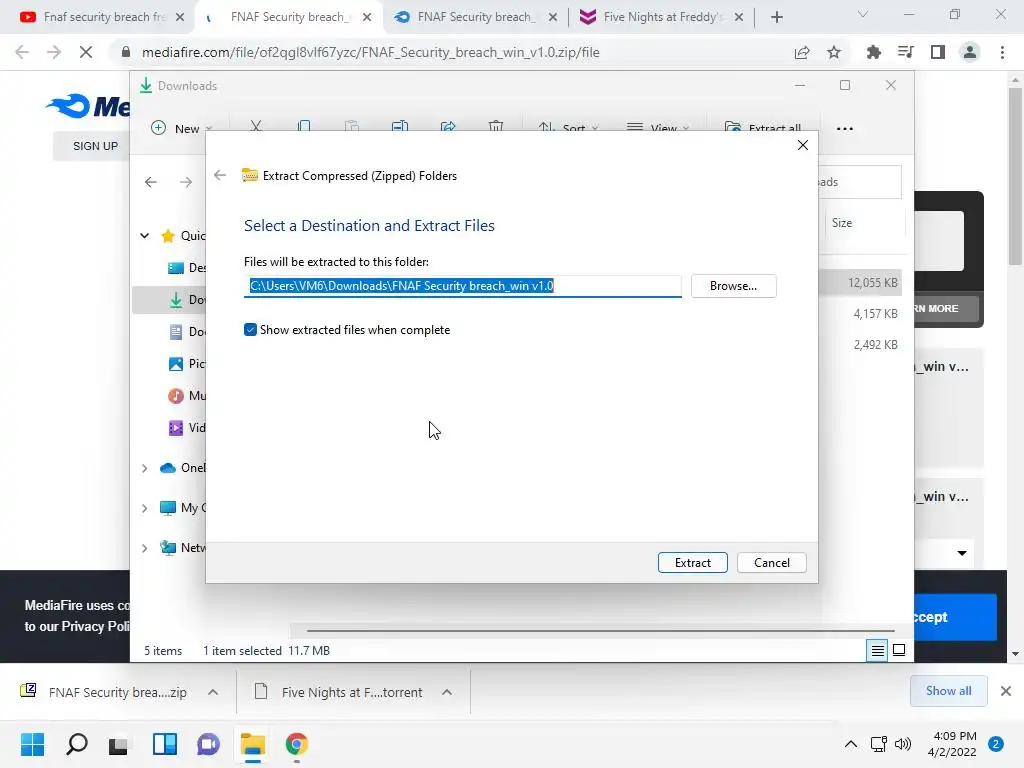Close the Five Nights at Freddy's tab
Screen dimensions: 1024x768
pos(739,17)
